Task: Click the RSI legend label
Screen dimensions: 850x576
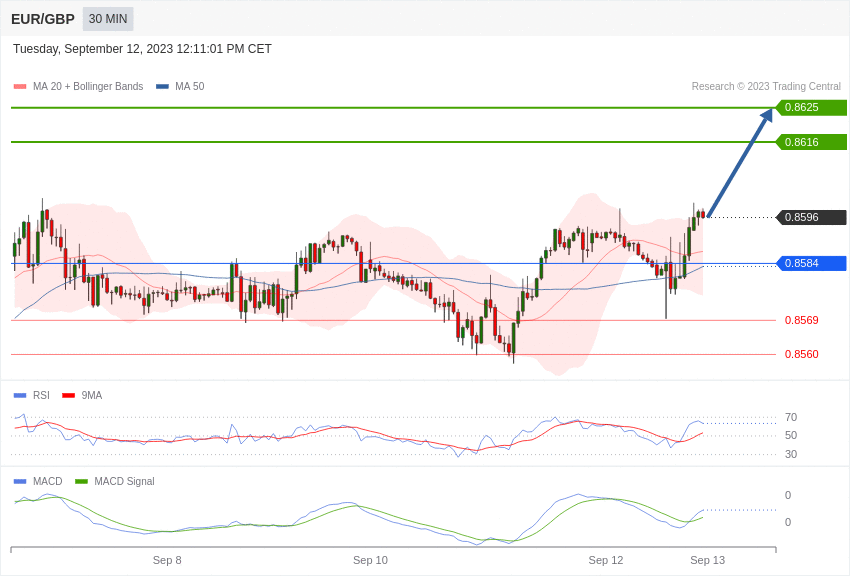Action: [x=41, y=396]
